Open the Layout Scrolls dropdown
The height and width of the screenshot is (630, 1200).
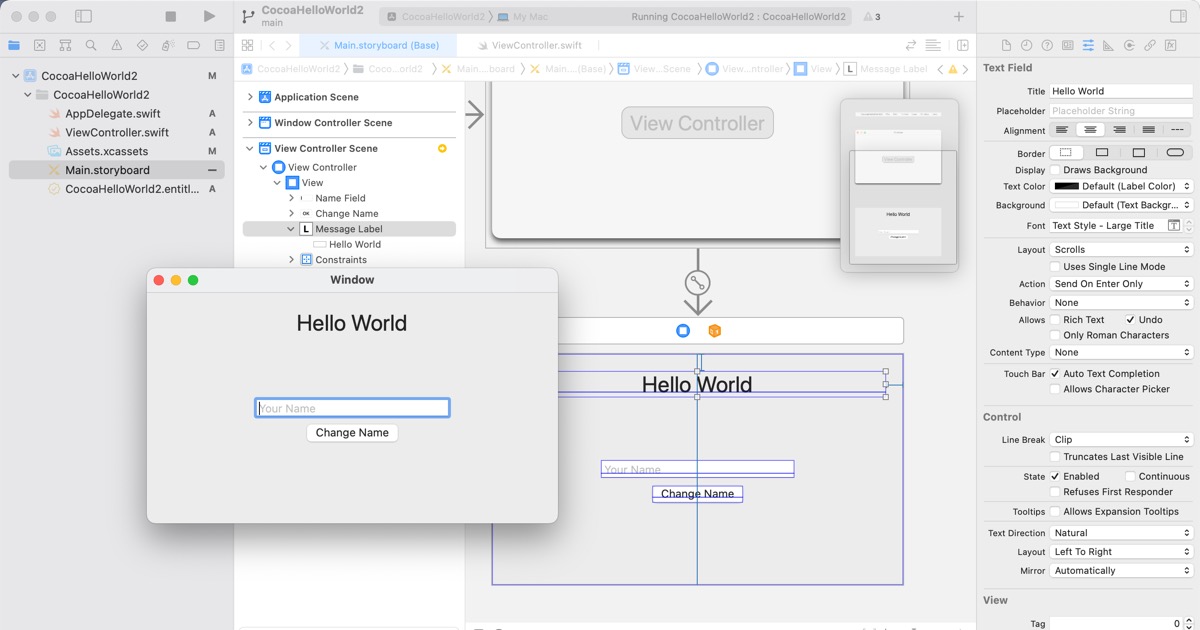point(1122,250)
